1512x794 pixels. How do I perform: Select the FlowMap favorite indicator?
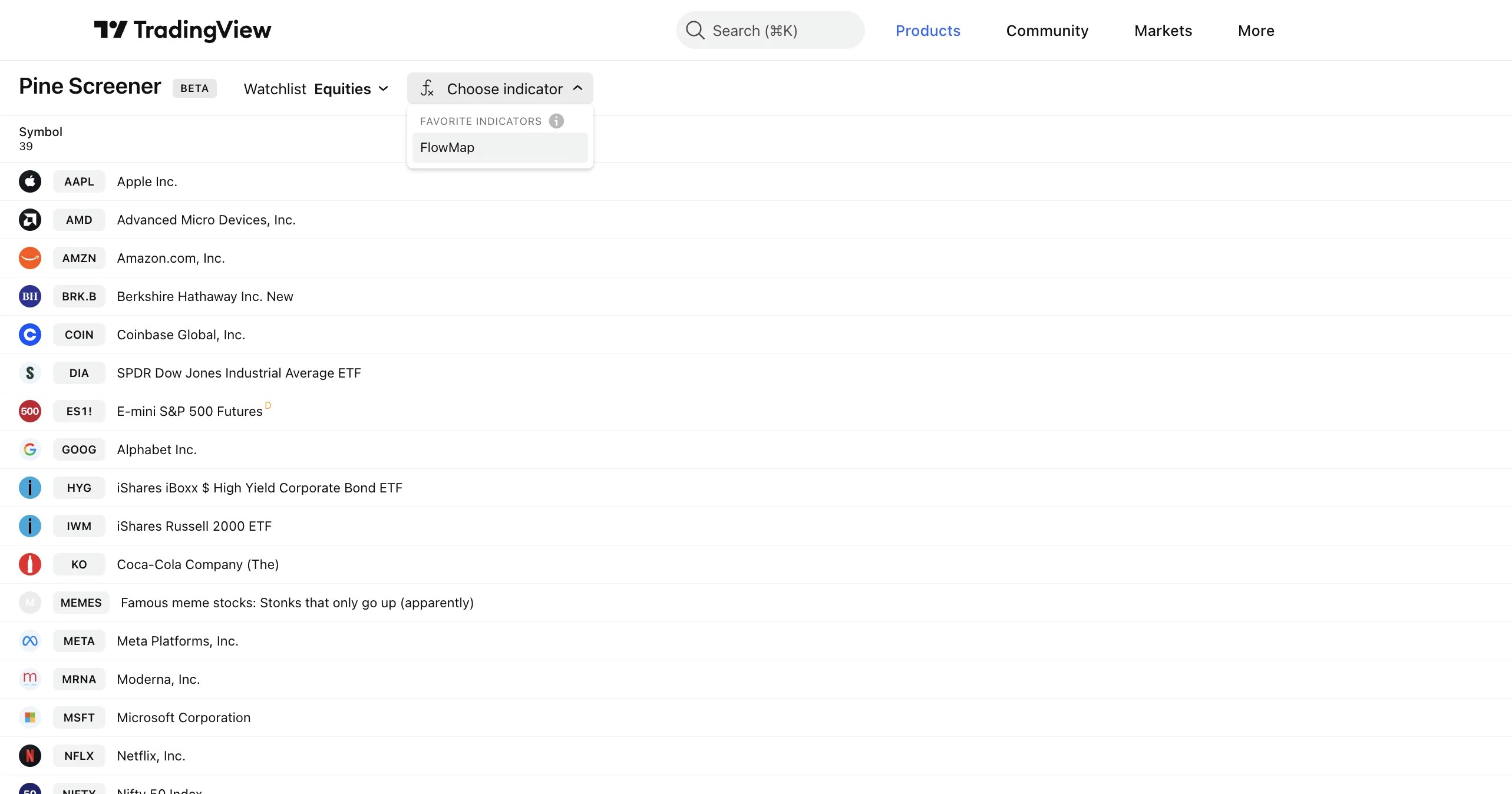499,147
